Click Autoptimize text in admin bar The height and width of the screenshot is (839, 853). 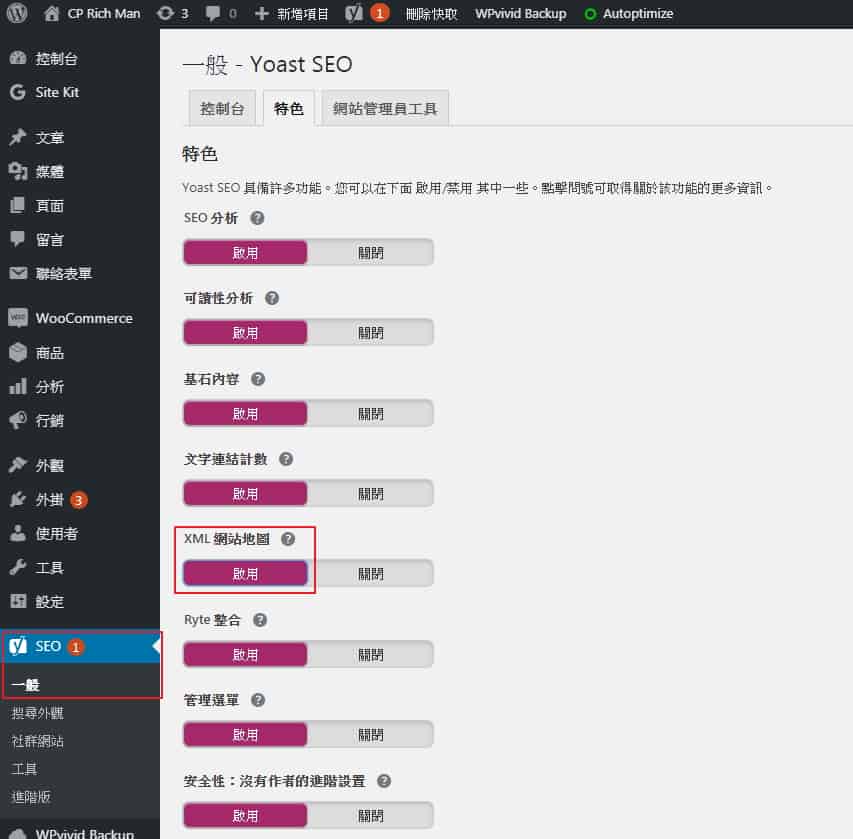click(x=638, y=14)
